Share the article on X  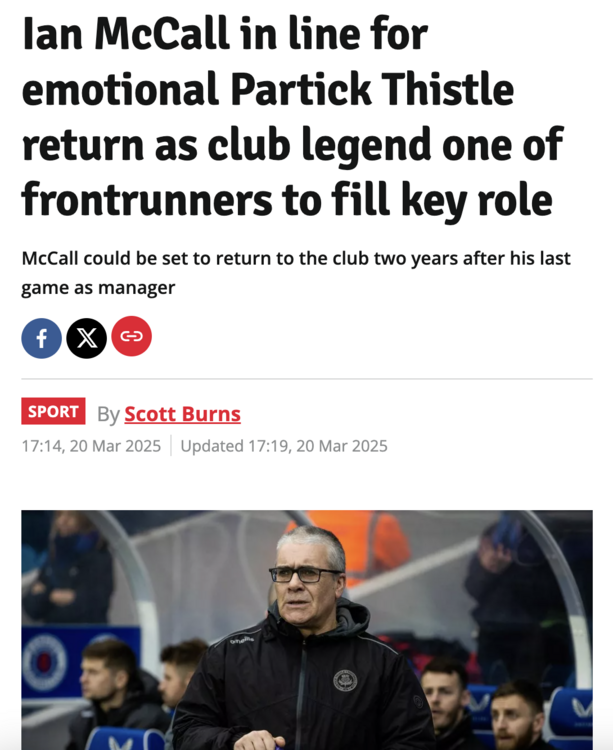pos(87,338)
